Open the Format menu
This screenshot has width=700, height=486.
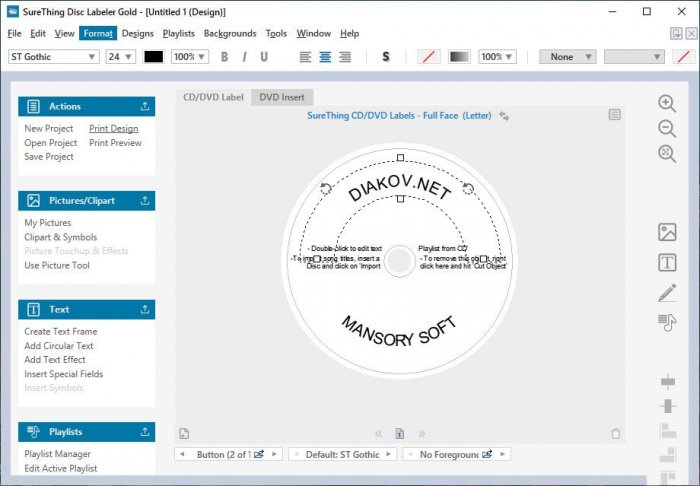pyautogui.click(x=98, y=33)
